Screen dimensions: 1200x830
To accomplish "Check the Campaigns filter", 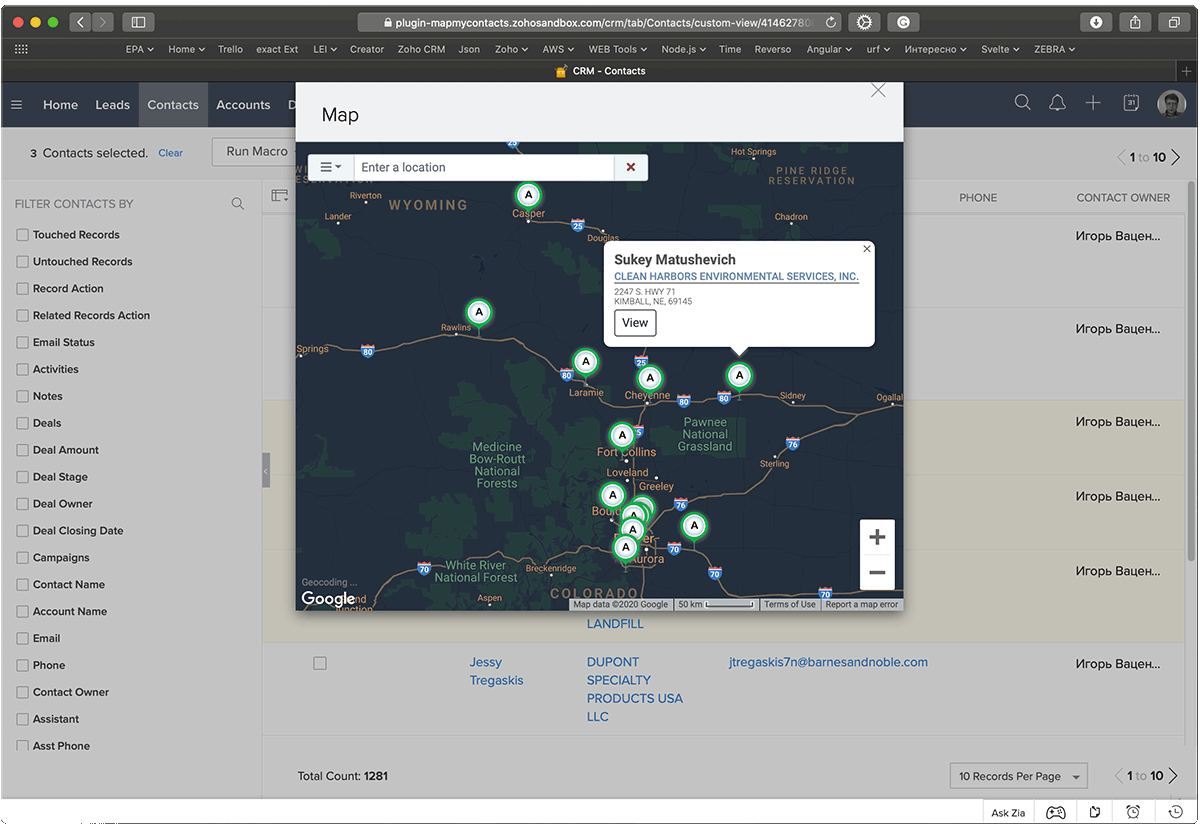I will click(x=22, y=558).
